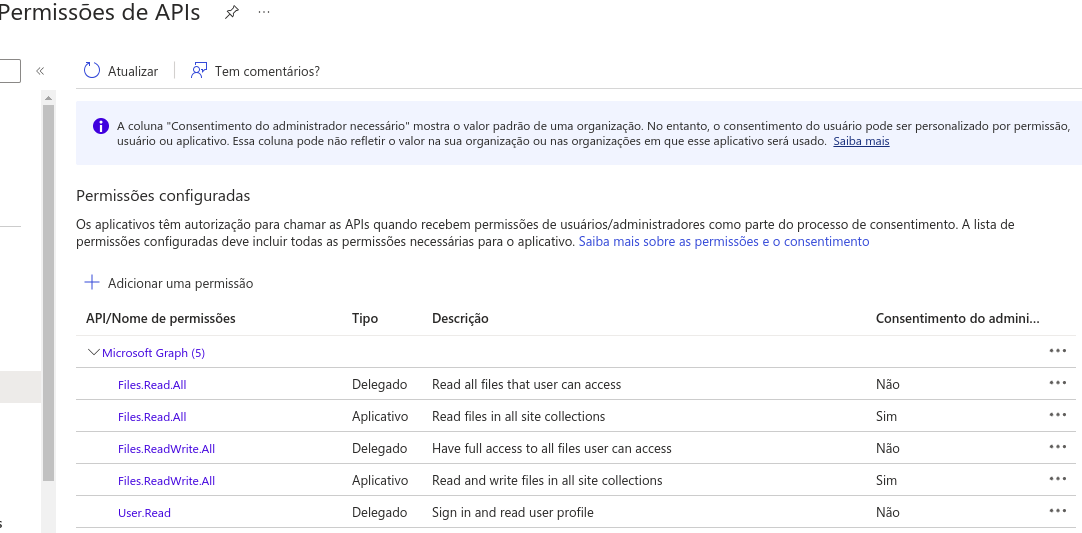Select 'Read and write files in all site collections'
The height and width of the screenshot is (533, 1082).
[x=547, y=481]
